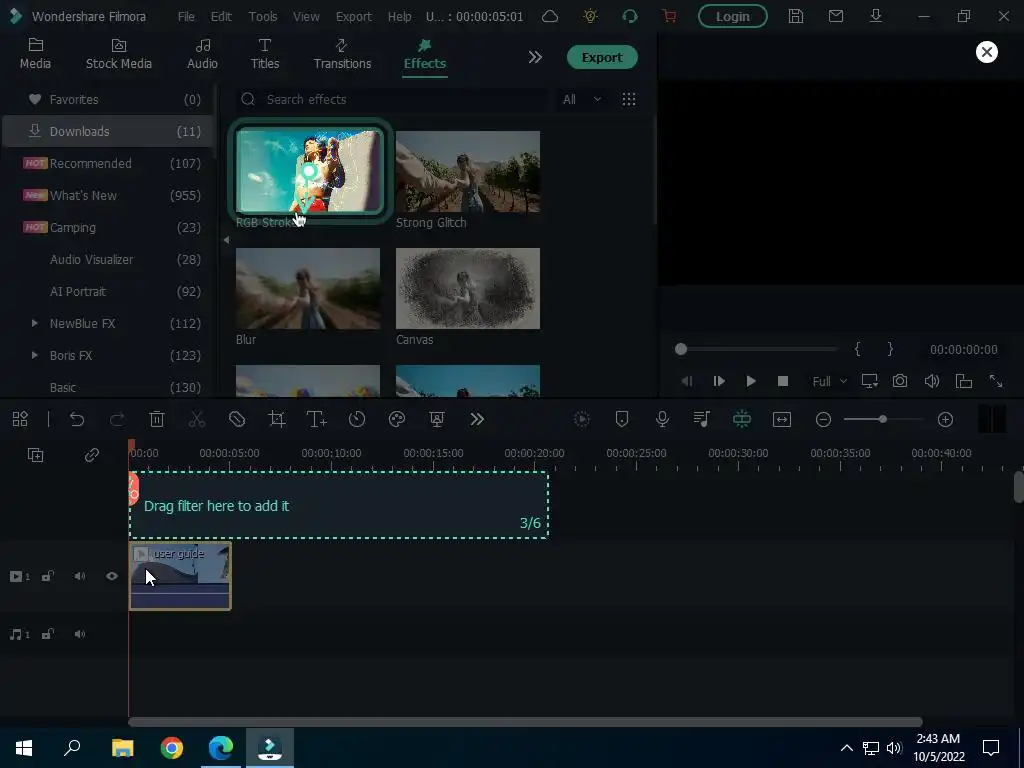Image resolution: width=1024 pixels, height=768 pixels.
Task: Open the audio mixer icon
Action: tap(702, 419)
